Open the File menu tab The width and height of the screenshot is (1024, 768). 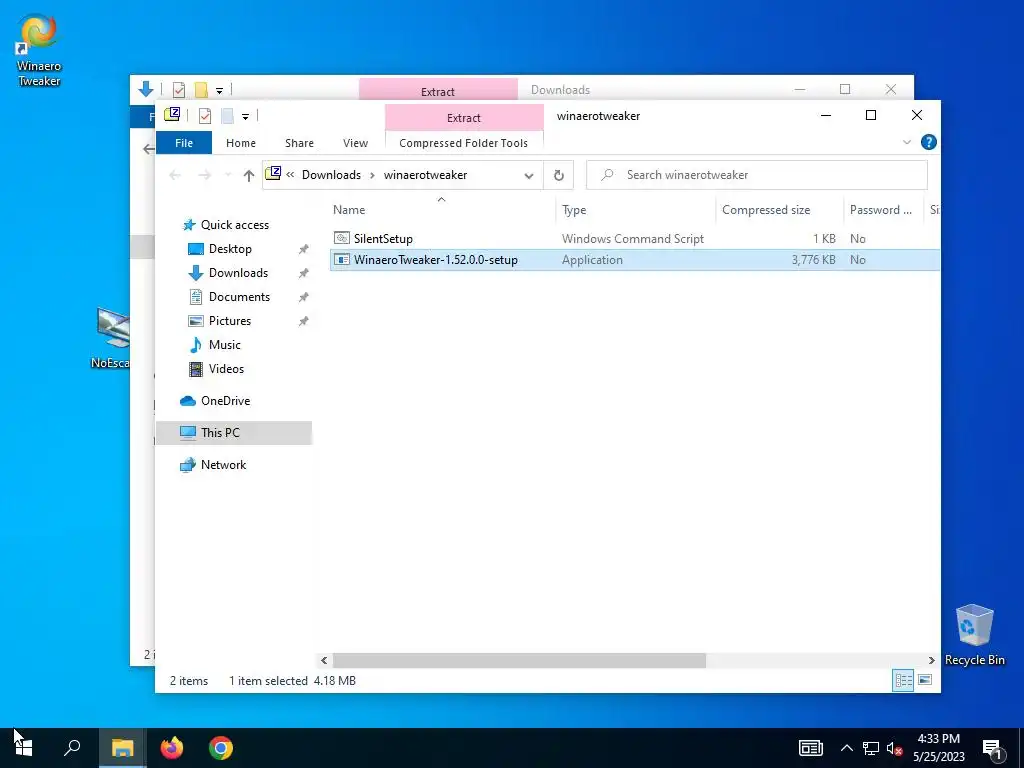(x=184, y=143)
